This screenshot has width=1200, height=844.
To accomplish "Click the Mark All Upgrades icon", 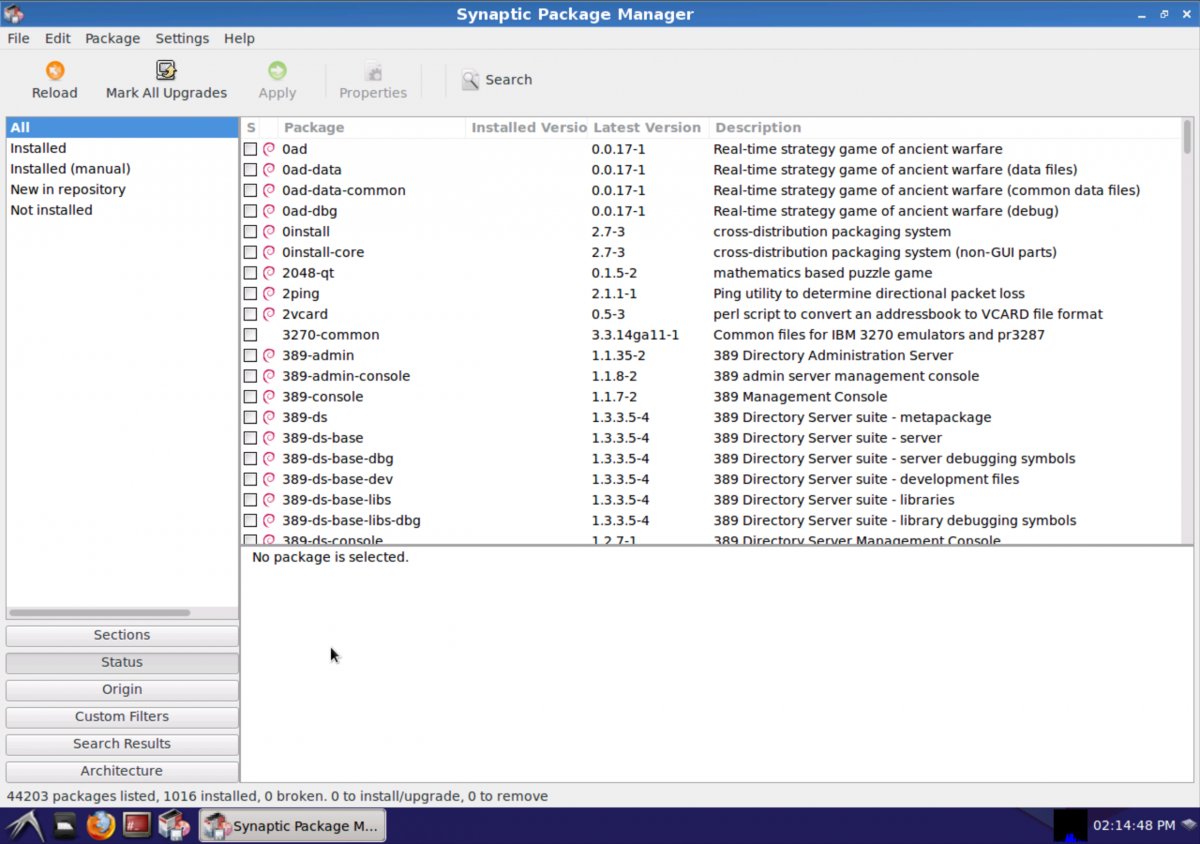I will [166, 71].
